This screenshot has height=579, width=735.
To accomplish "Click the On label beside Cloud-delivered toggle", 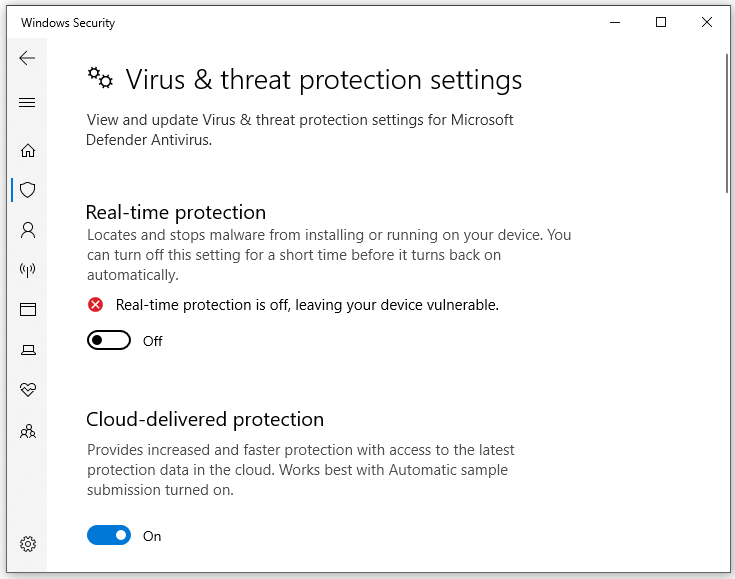I will [x=152, y=536].
